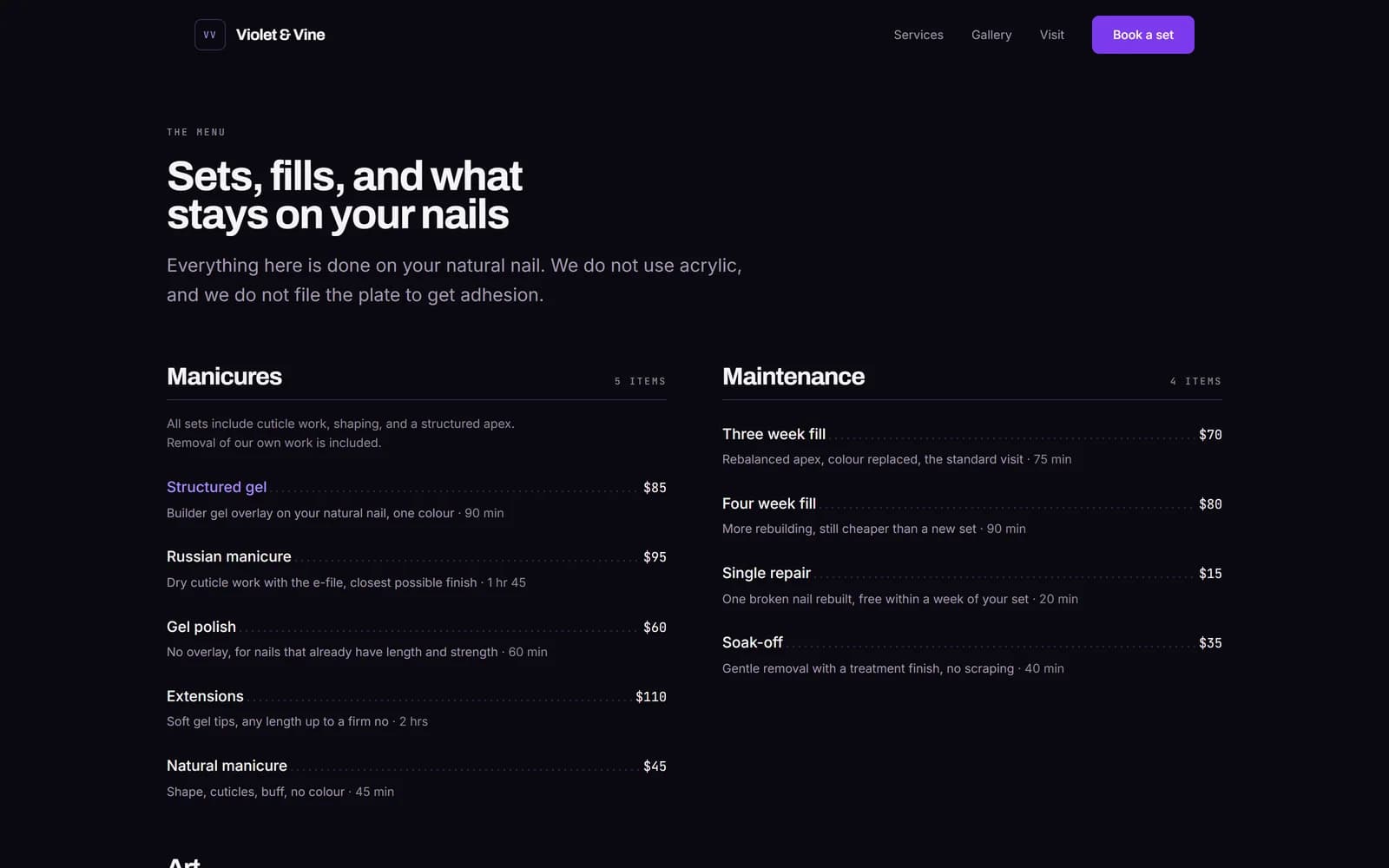Screen dimensions: 1389x868
Task: Click the 'All sets include cuticle work' note
Action: tap(340, 433)
